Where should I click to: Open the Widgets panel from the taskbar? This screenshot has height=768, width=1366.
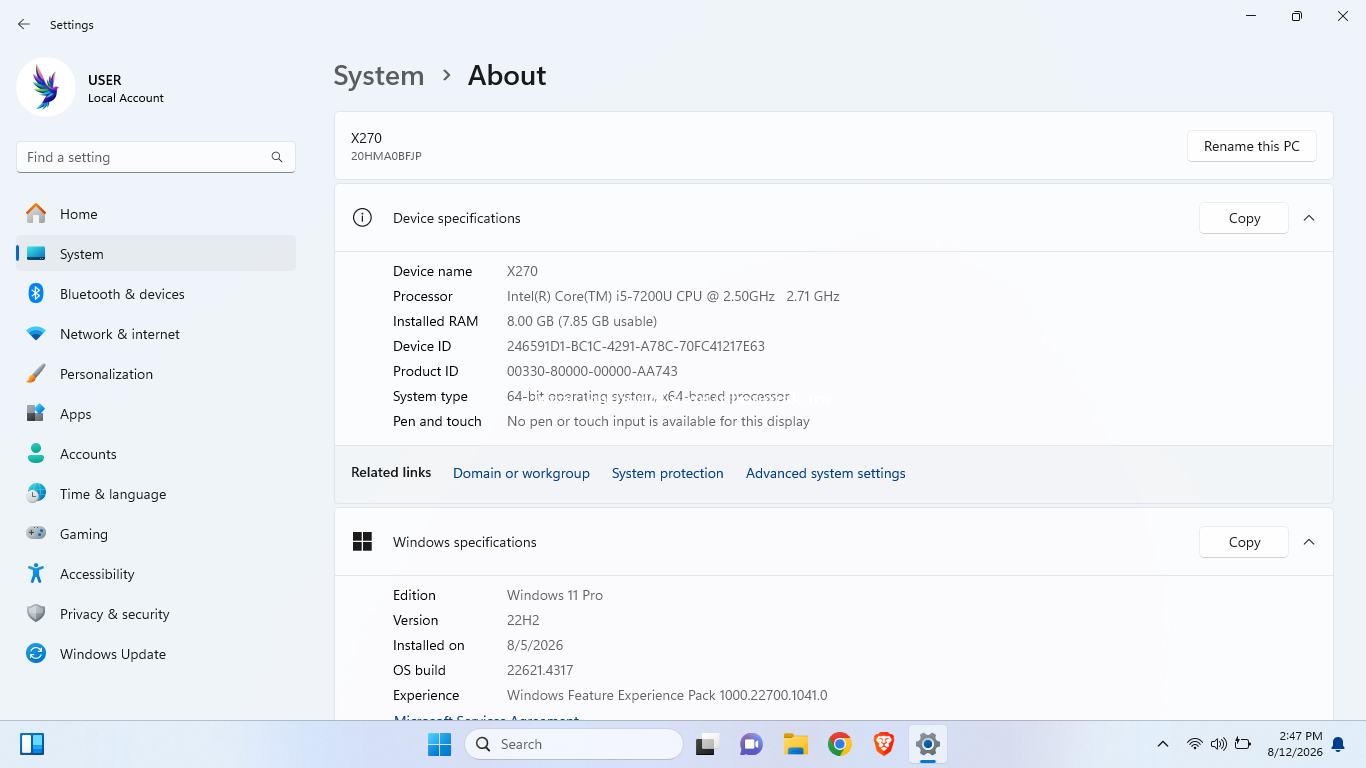(32, 744)
